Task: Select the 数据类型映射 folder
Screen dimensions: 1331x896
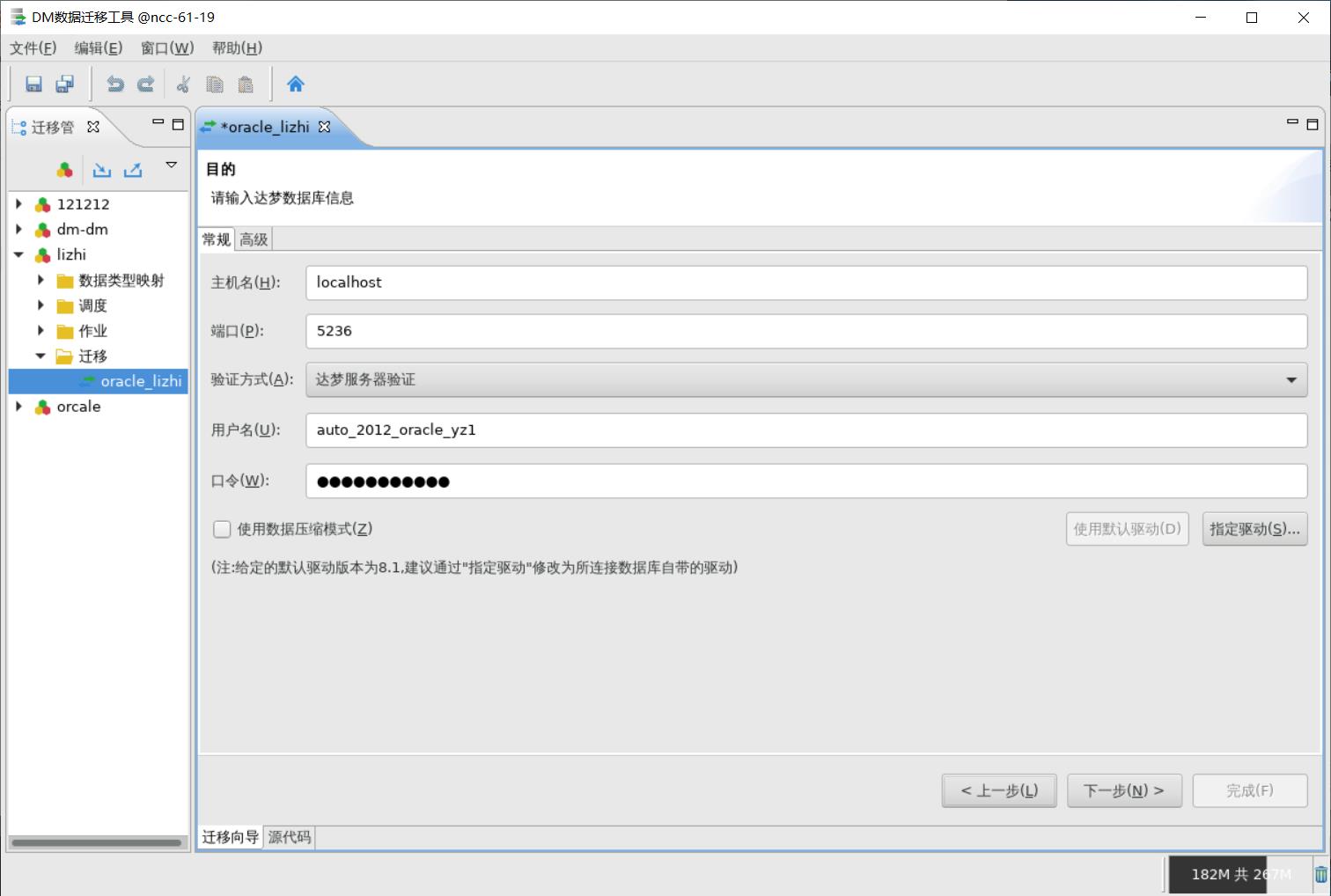Action: pyautogui.click(x=121, y=280)
